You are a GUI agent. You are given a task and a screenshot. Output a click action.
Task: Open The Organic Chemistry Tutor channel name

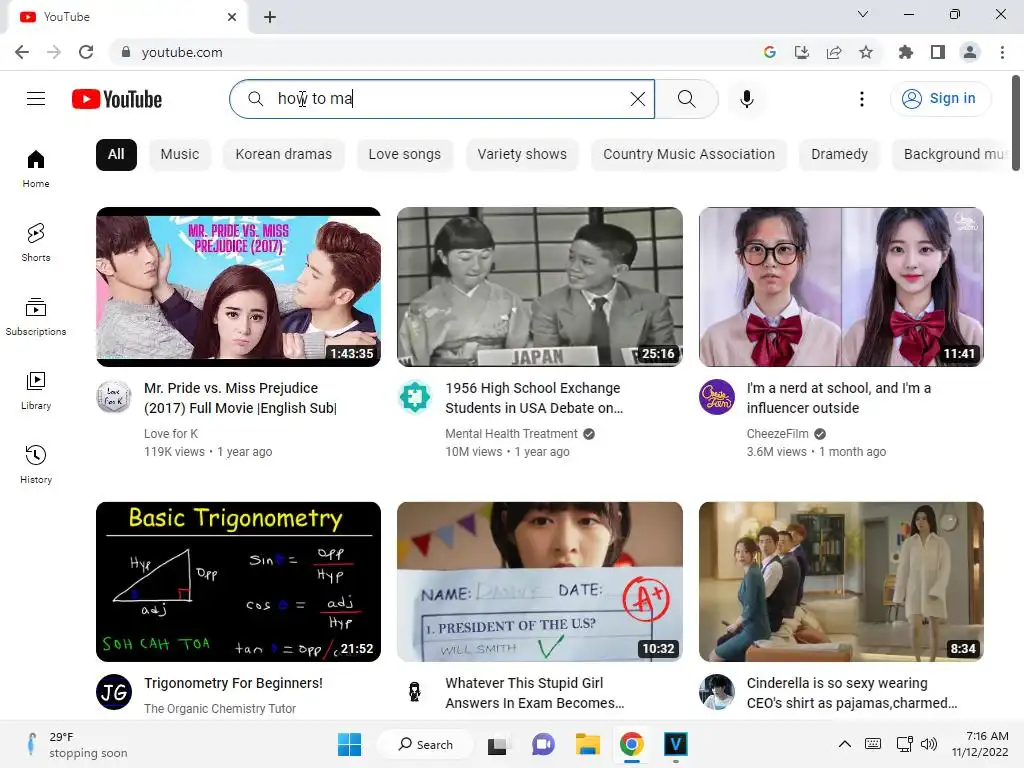coord(219,709)
